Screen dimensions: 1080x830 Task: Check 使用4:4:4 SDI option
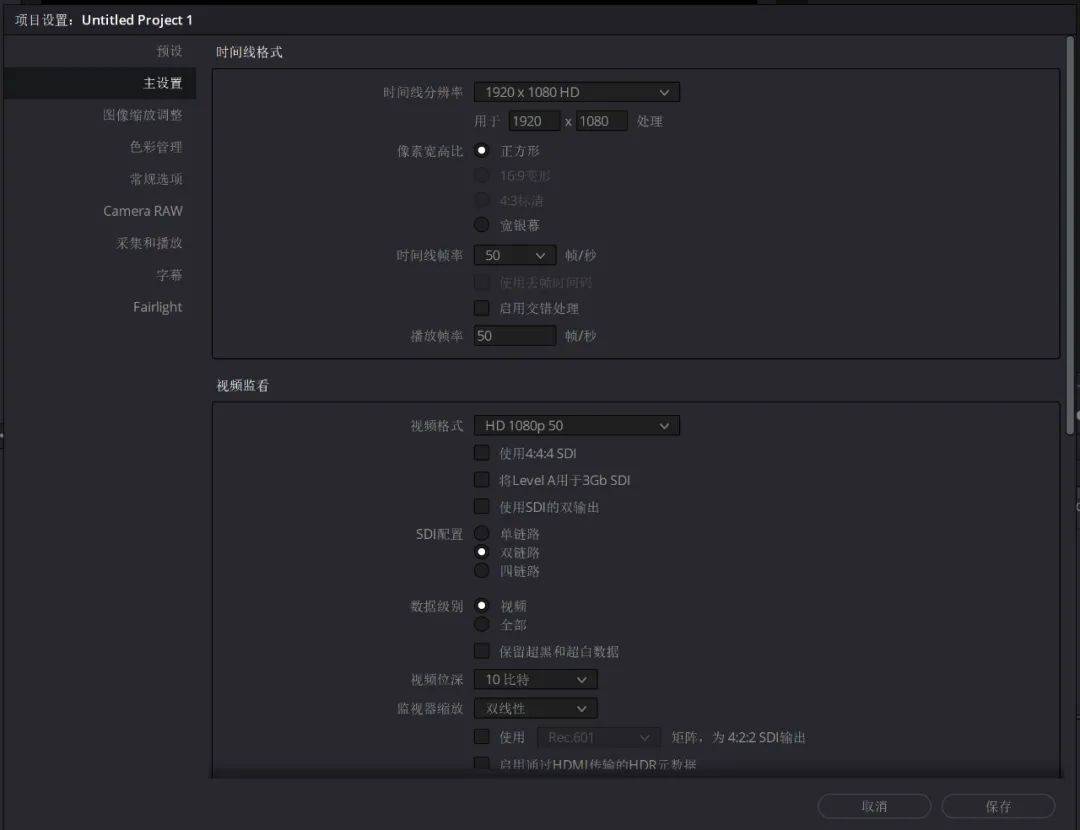point(481,452)
